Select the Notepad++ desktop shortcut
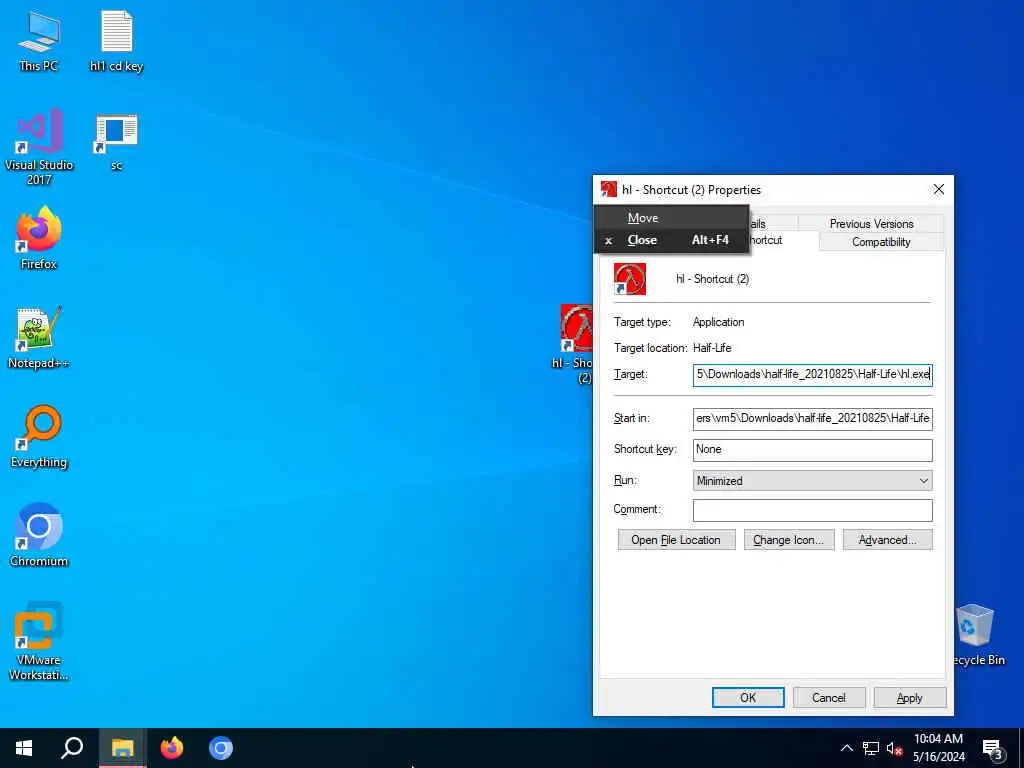The height and width of the screenshot is (768, 1024). 39,338
